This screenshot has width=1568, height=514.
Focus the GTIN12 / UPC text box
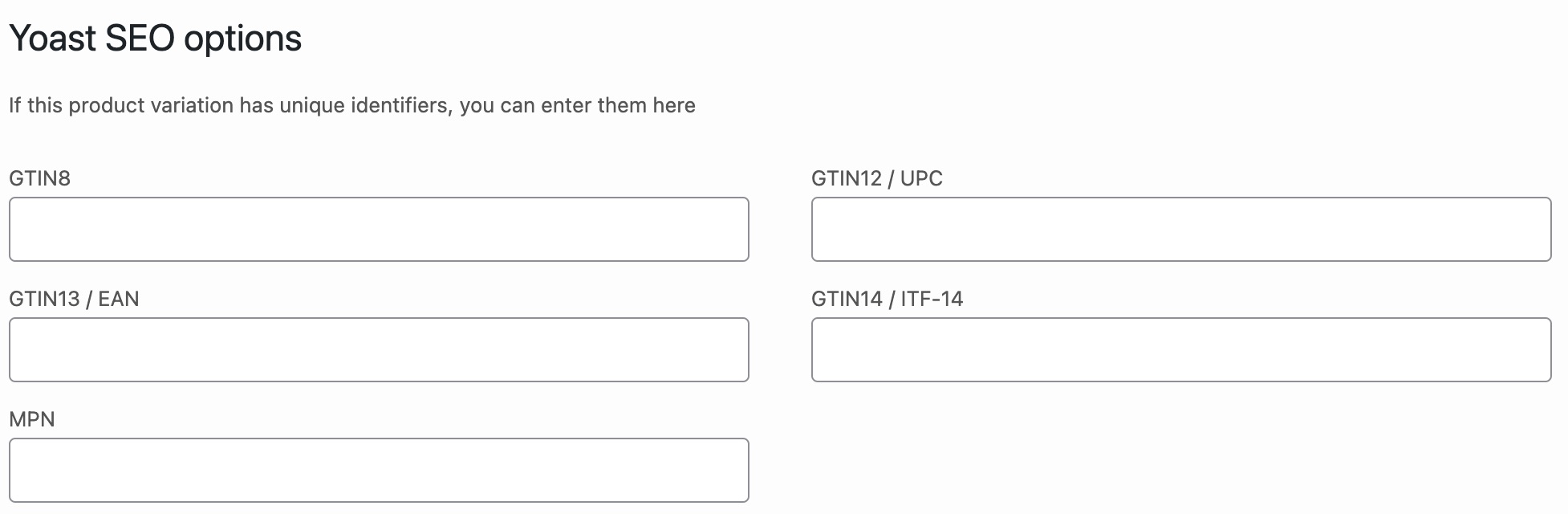(1181, 229)
